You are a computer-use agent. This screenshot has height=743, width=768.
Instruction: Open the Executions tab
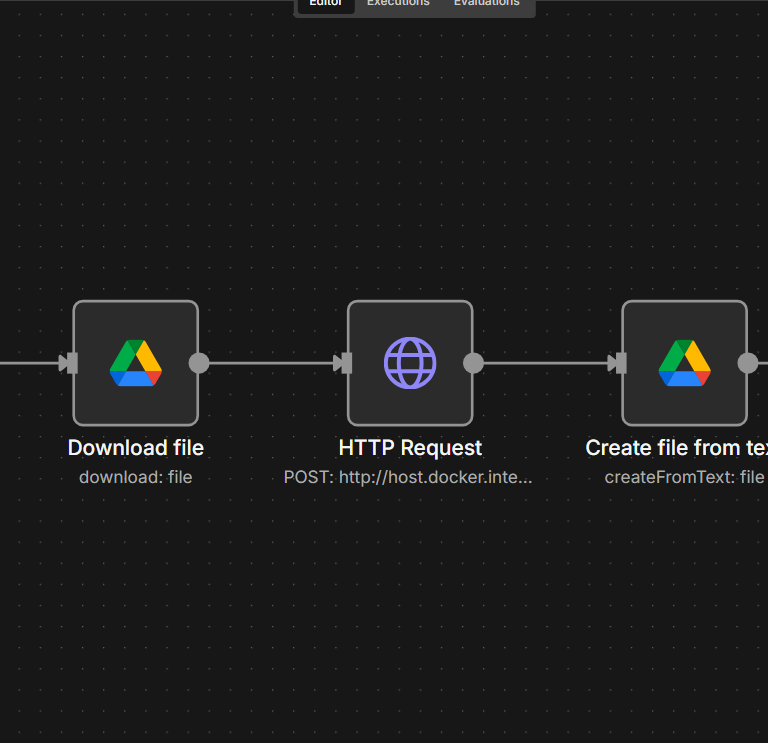[398, 4]
